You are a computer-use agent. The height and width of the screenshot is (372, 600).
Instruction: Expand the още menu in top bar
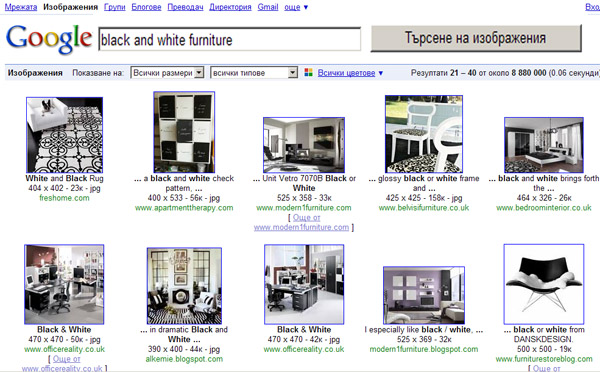(296, 7)
